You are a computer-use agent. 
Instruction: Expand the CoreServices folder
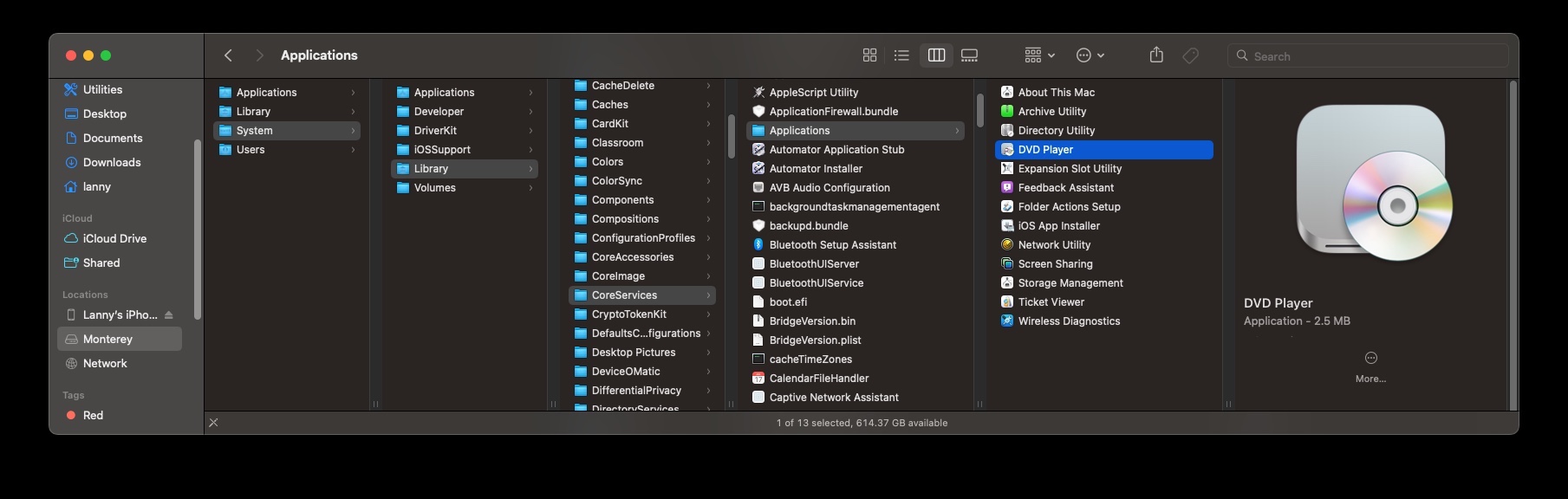click(708, 295)
